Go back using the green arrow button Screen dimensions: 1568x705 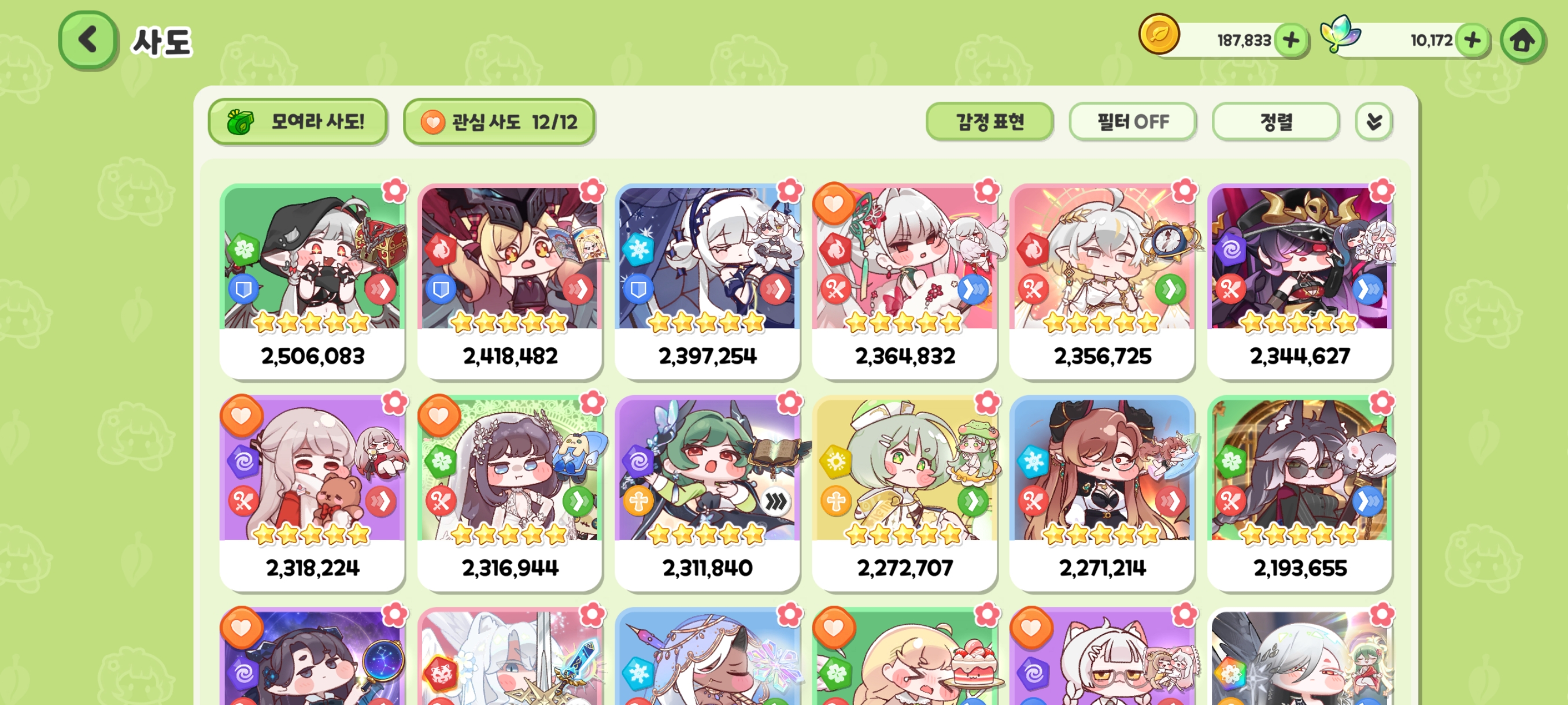coord(88,40)
